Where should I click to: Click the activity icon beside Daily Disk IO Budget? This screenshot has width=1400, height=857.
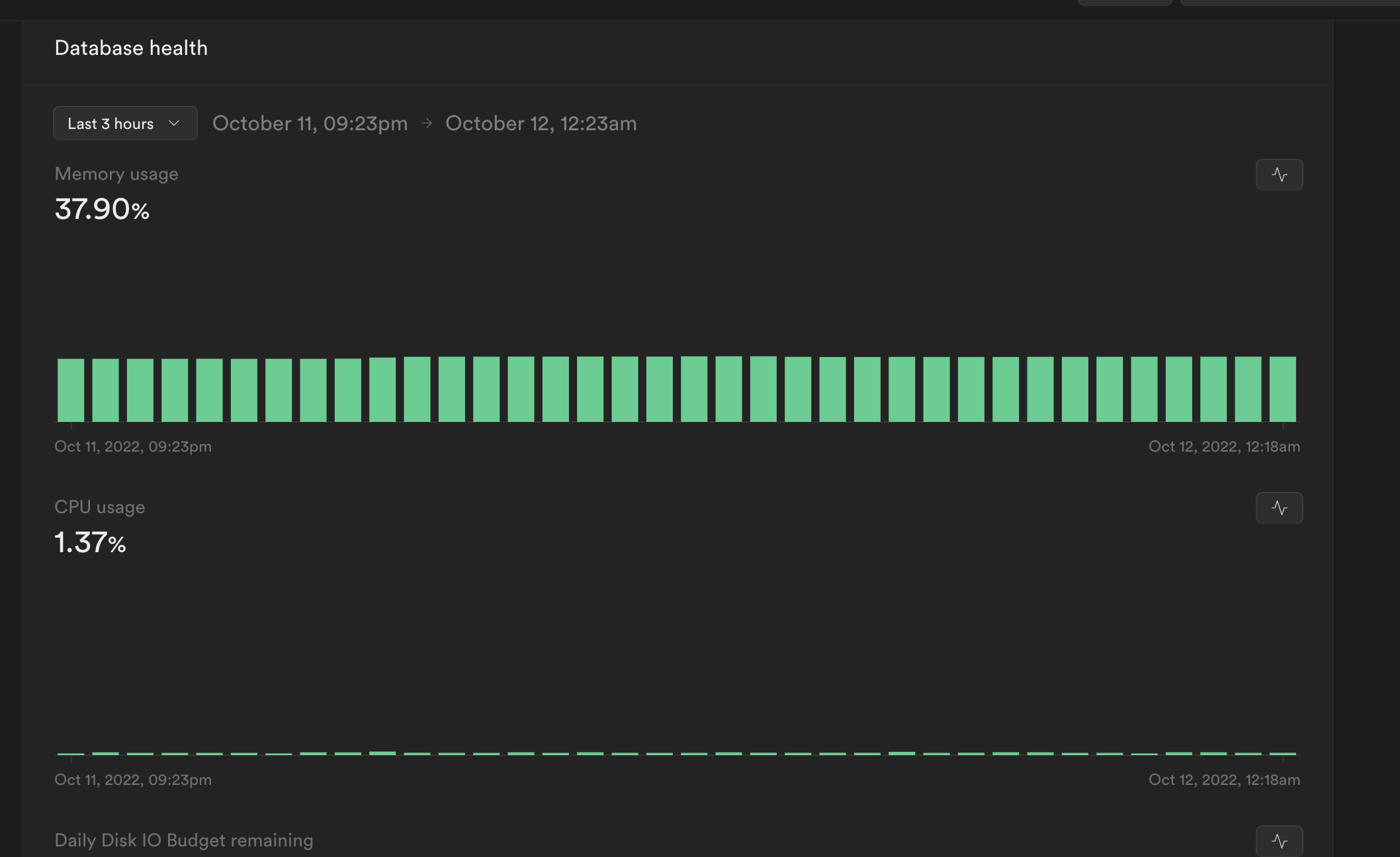tap(1278, 840)
